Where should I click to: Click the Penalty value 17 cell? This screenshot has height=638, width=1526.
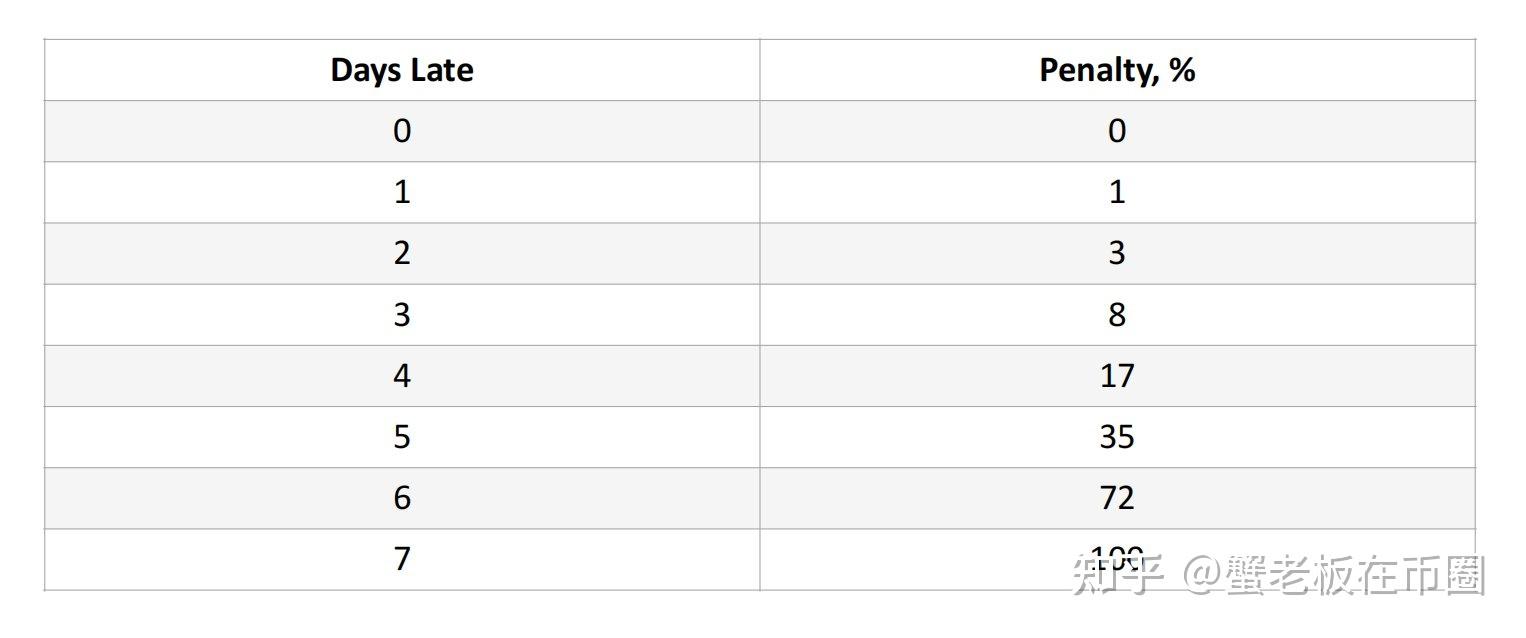point(1117,376)
